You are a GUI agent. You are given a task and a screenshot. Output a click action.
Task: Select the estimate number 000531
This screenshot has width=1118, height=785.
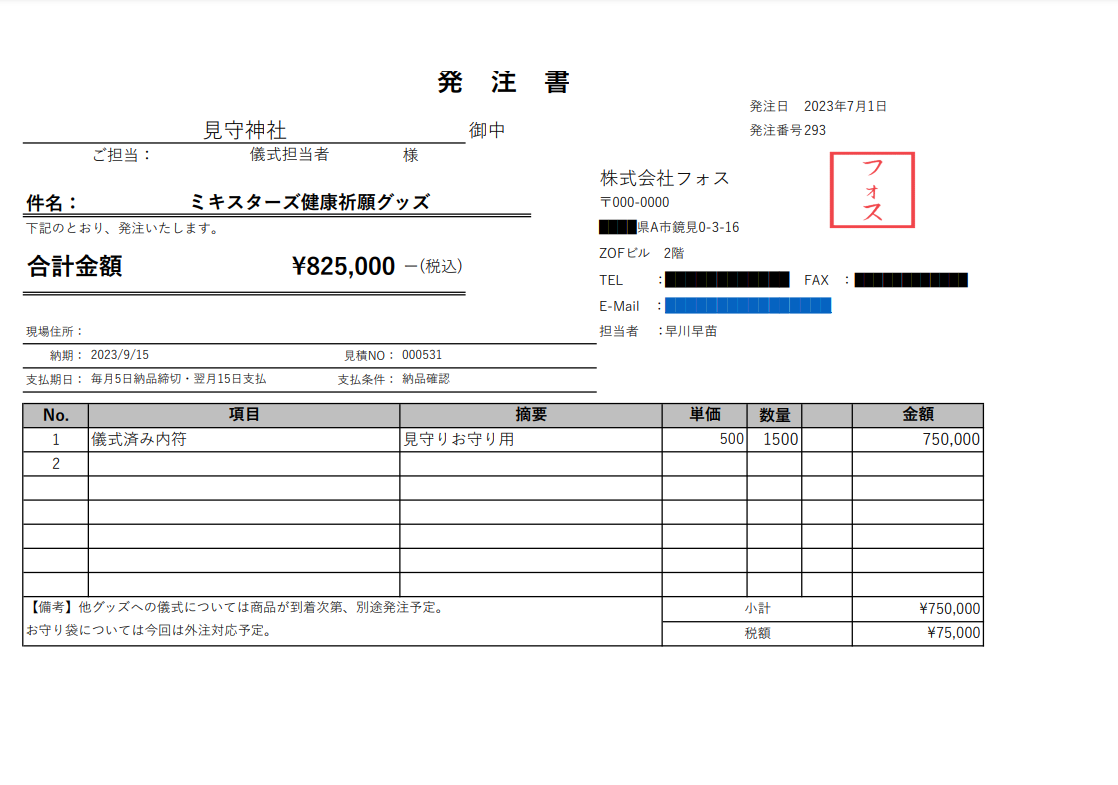422,355
